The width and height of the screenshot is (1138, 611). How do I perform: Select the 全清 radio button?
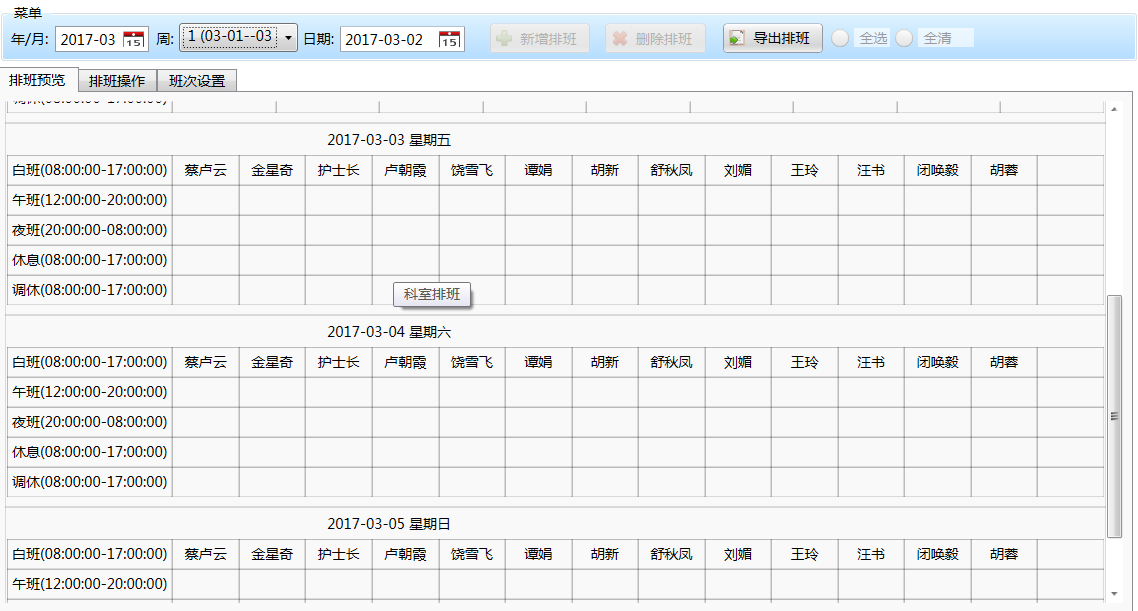905,38
